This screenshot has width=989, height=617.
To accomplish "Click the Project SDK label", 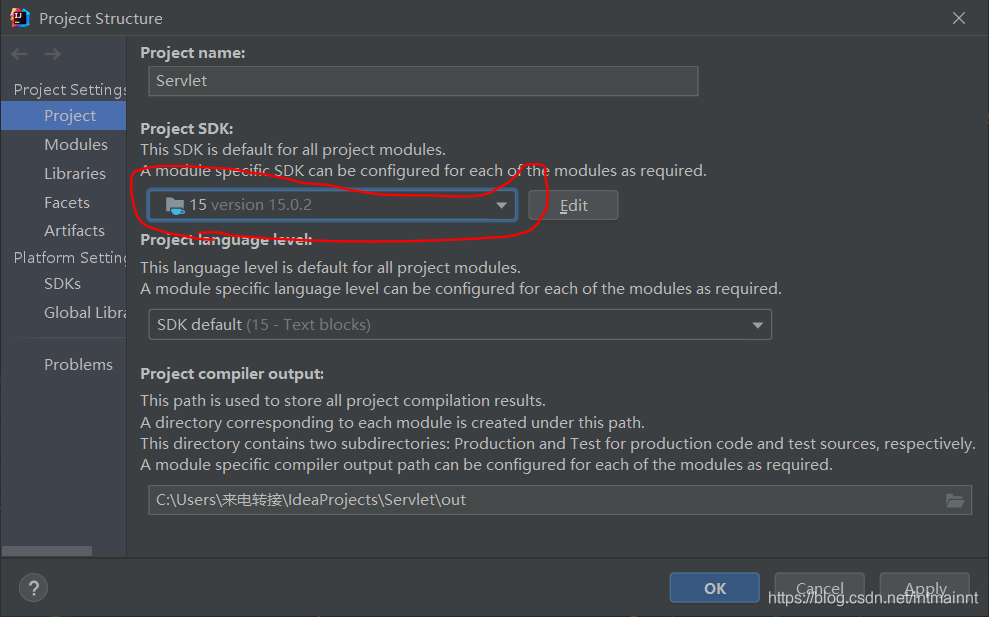I will (x=187, y=129).
